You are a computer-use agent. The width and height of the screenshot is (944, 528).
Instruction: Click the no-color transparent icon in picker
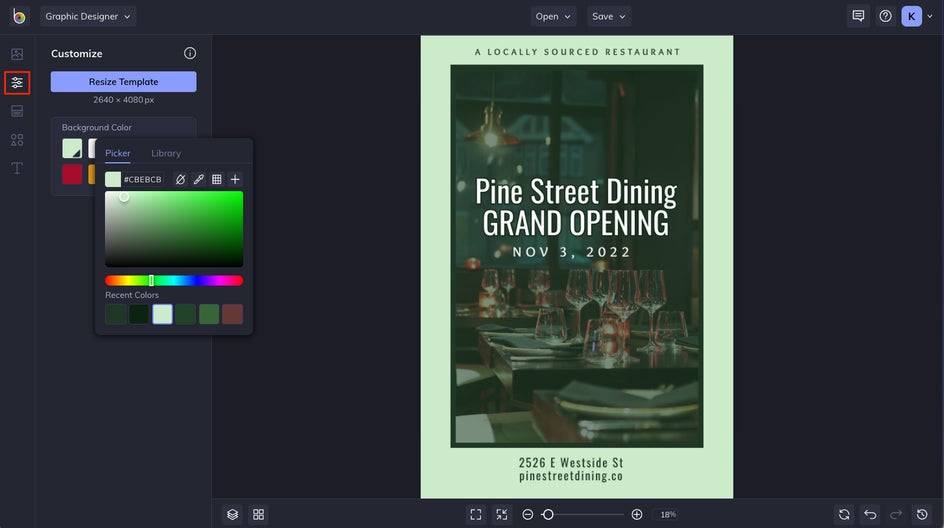point(180,179)
